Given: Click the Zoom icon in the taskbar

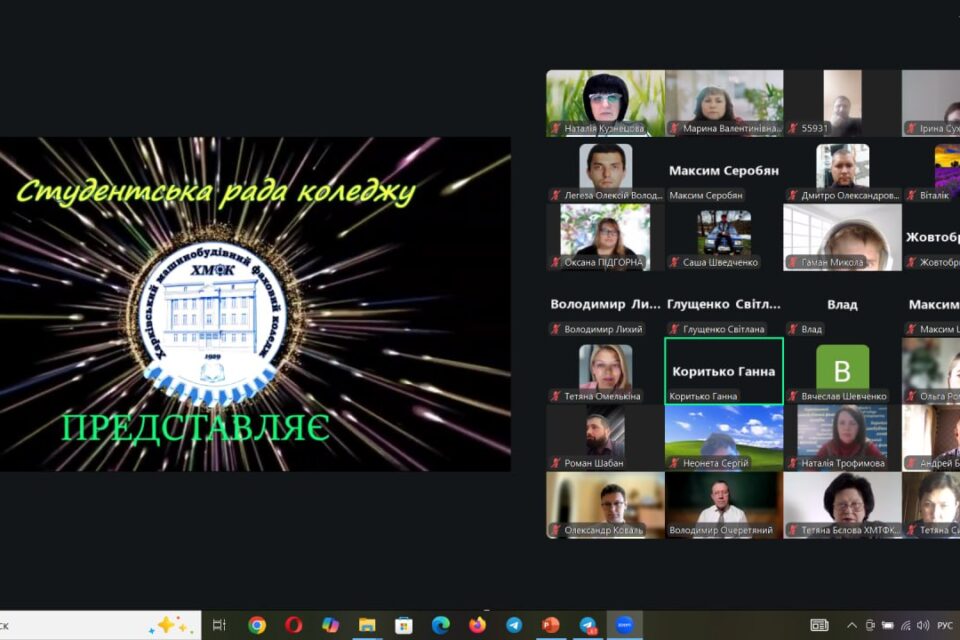Looking at the screenshot, I should 624,625.
